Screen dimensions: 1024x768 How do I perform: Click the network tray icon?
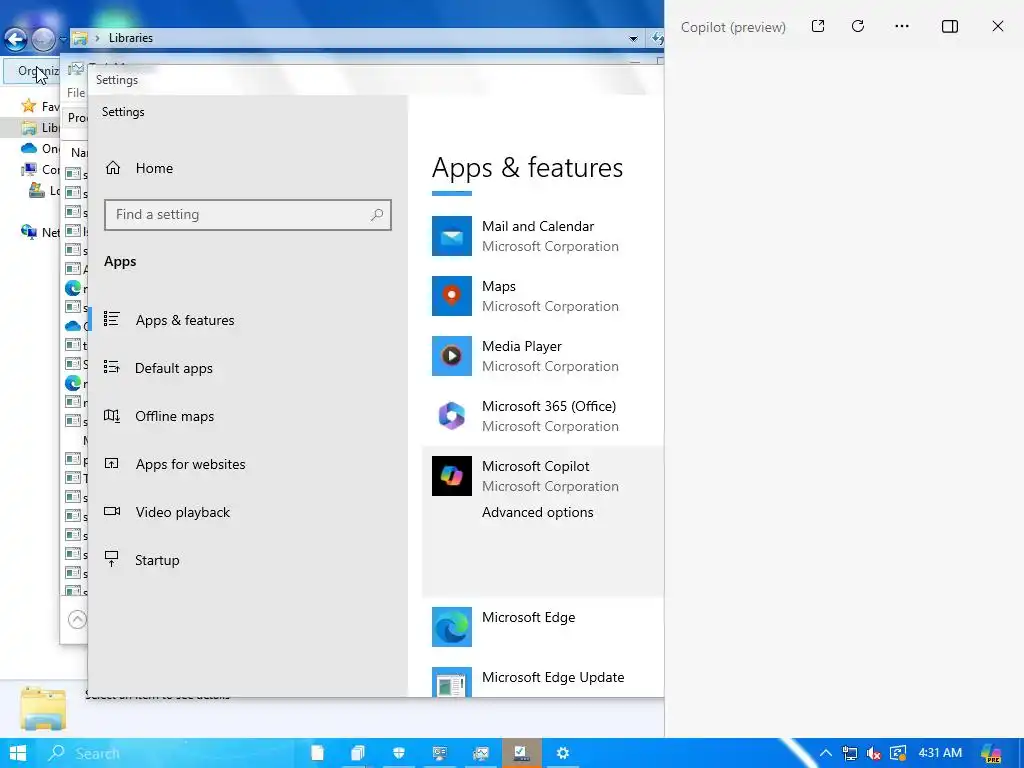[x=850, y=754]
